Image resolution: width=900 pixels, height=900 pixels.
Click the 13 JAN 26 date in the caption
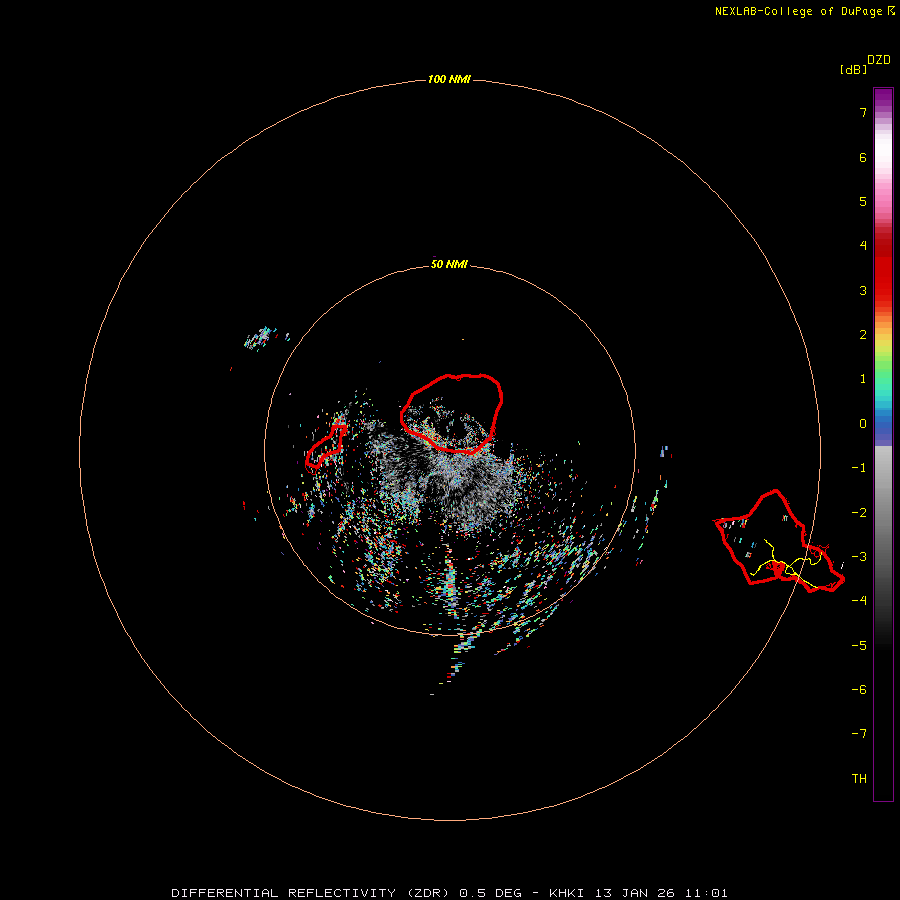click(x=635, y=893)
